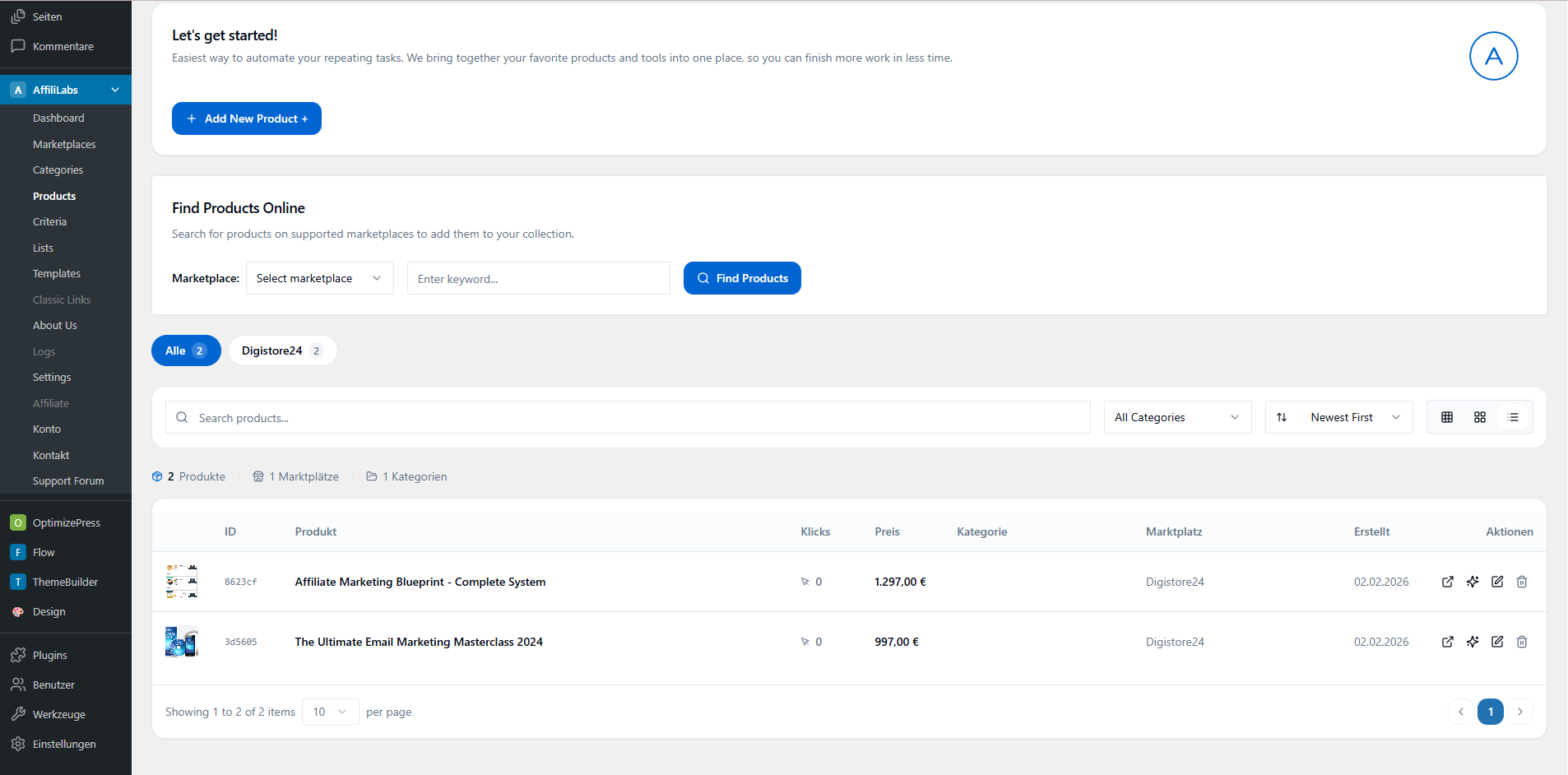Click the Add New Product button
The height and width of the screenshot is (775, 1568).
(x=246, y=118)
